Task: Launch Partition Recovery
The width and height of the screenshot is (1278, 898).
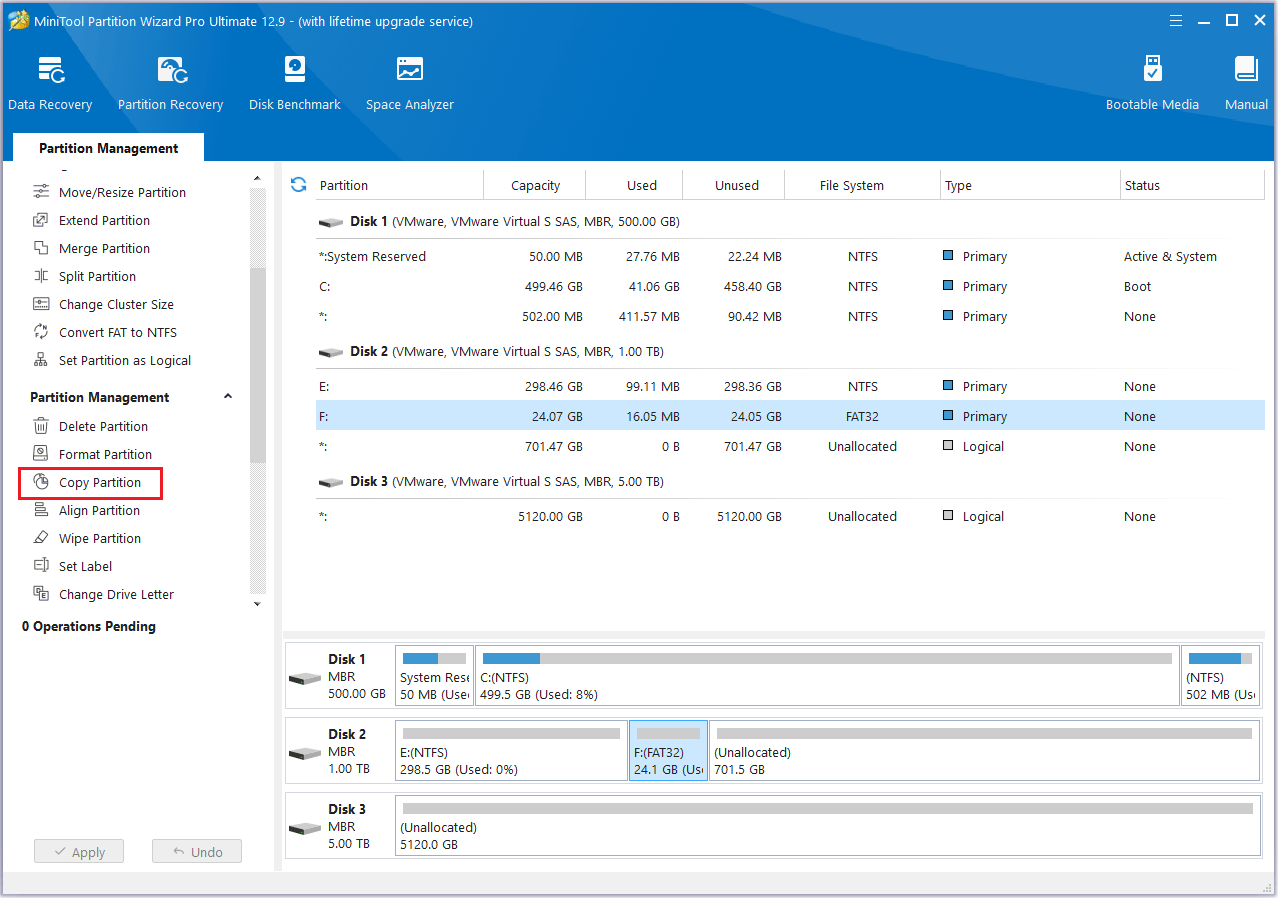Action: tap(170, 82)
